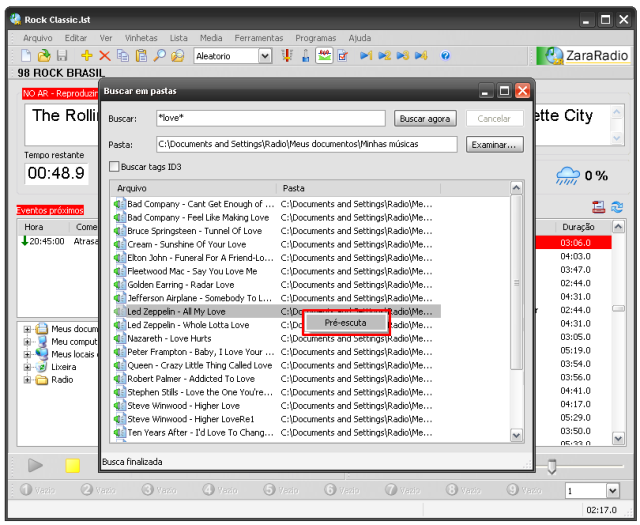Select auxiliary player 2 icon

click(x=384, y=56)
